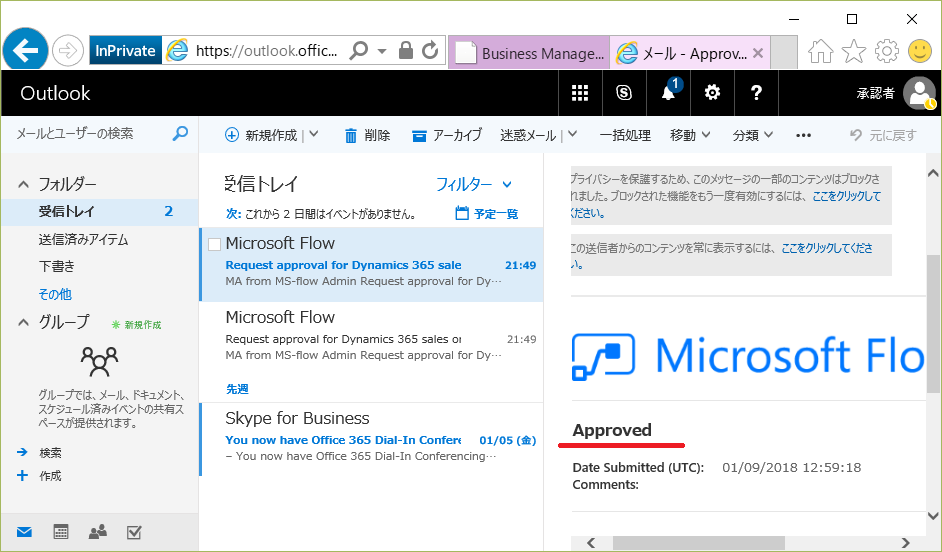This screenshot has height=552, width=942.
Task: Open the more actions ellipsis menu
Action: tap(803, 135)
